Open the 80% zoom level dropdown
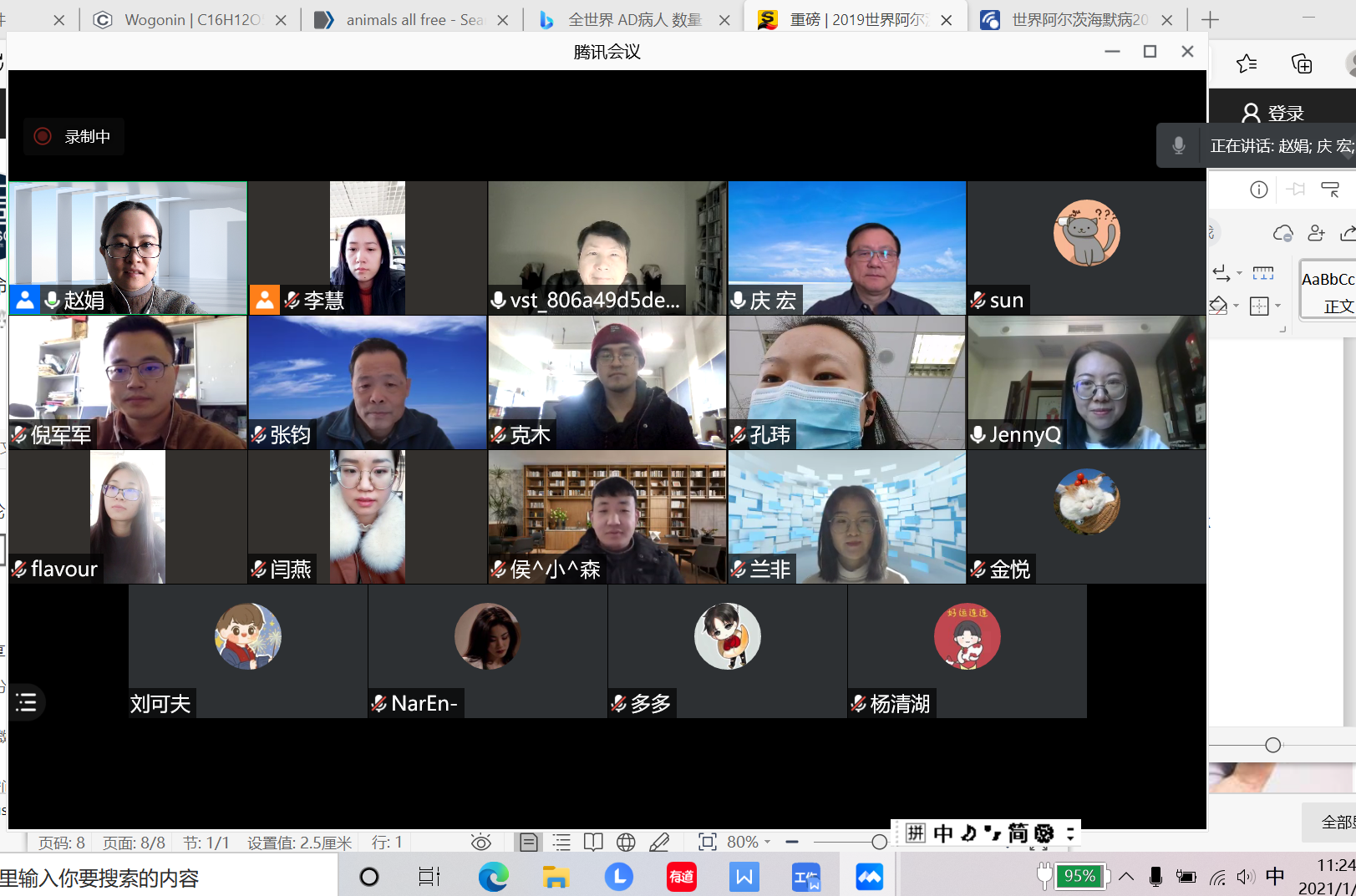Viewport: 1356px width, 896px height. [749, 843]
